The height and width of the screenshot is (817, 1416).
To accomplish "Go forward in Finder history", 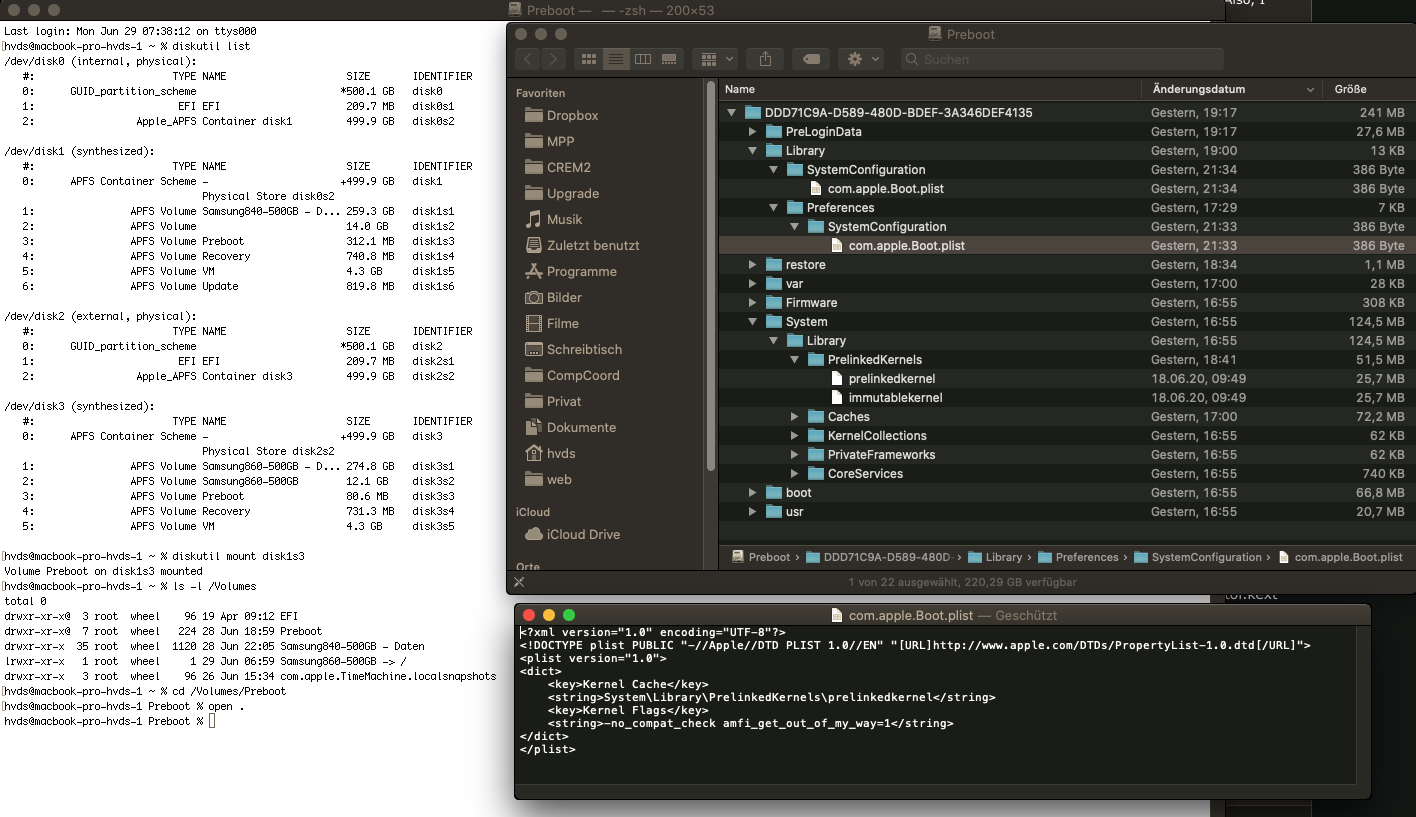I will pyautogui.click(x=554, y=59).
